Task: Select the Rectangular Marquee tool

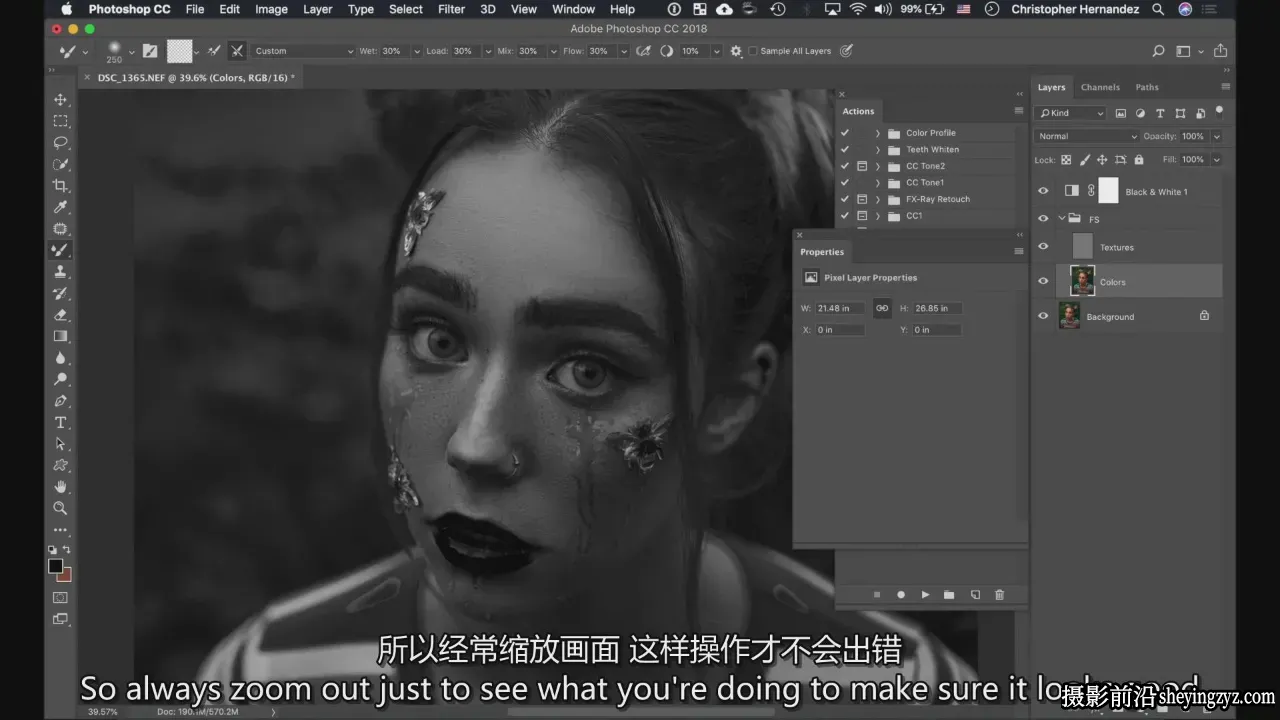Action: coord(60,121)
